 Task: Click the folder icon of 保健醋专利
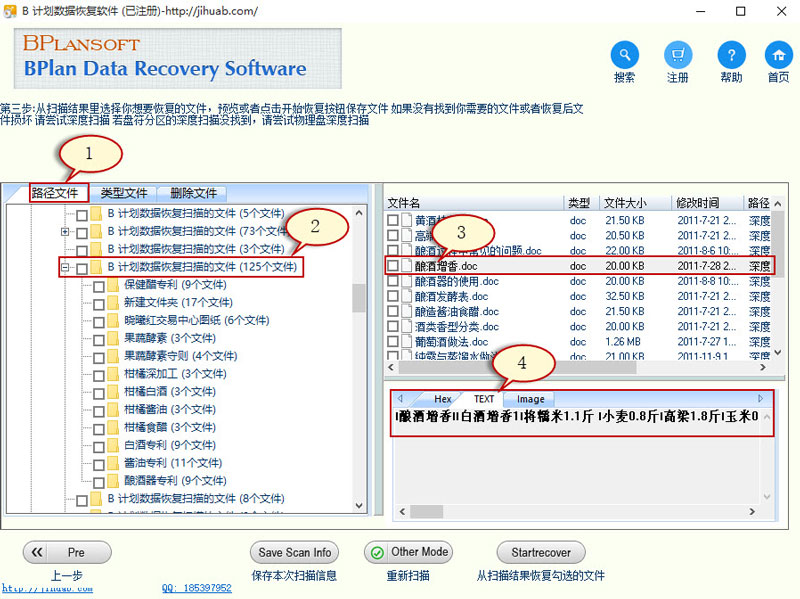(113, 285)
